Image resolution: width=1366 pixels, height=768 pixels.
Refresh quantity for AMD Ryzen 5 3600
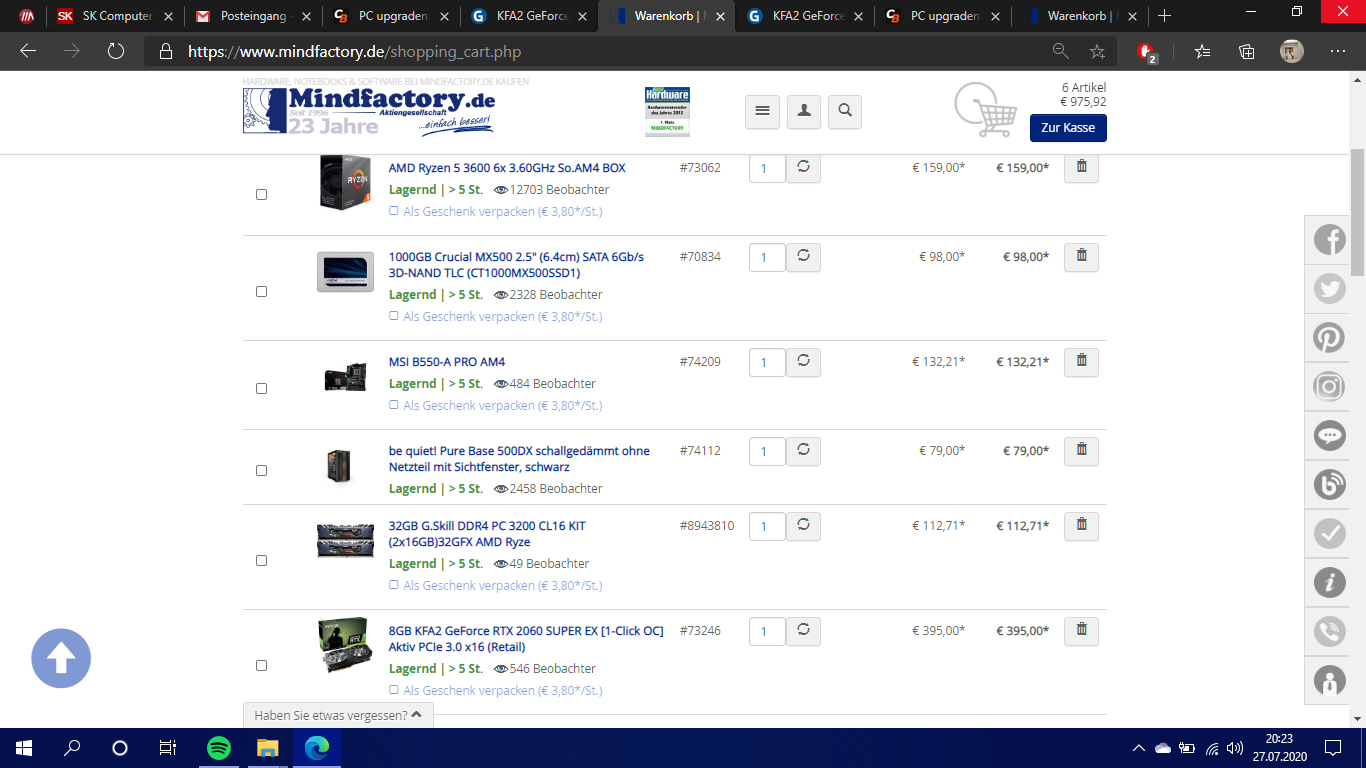coord(803,168)
